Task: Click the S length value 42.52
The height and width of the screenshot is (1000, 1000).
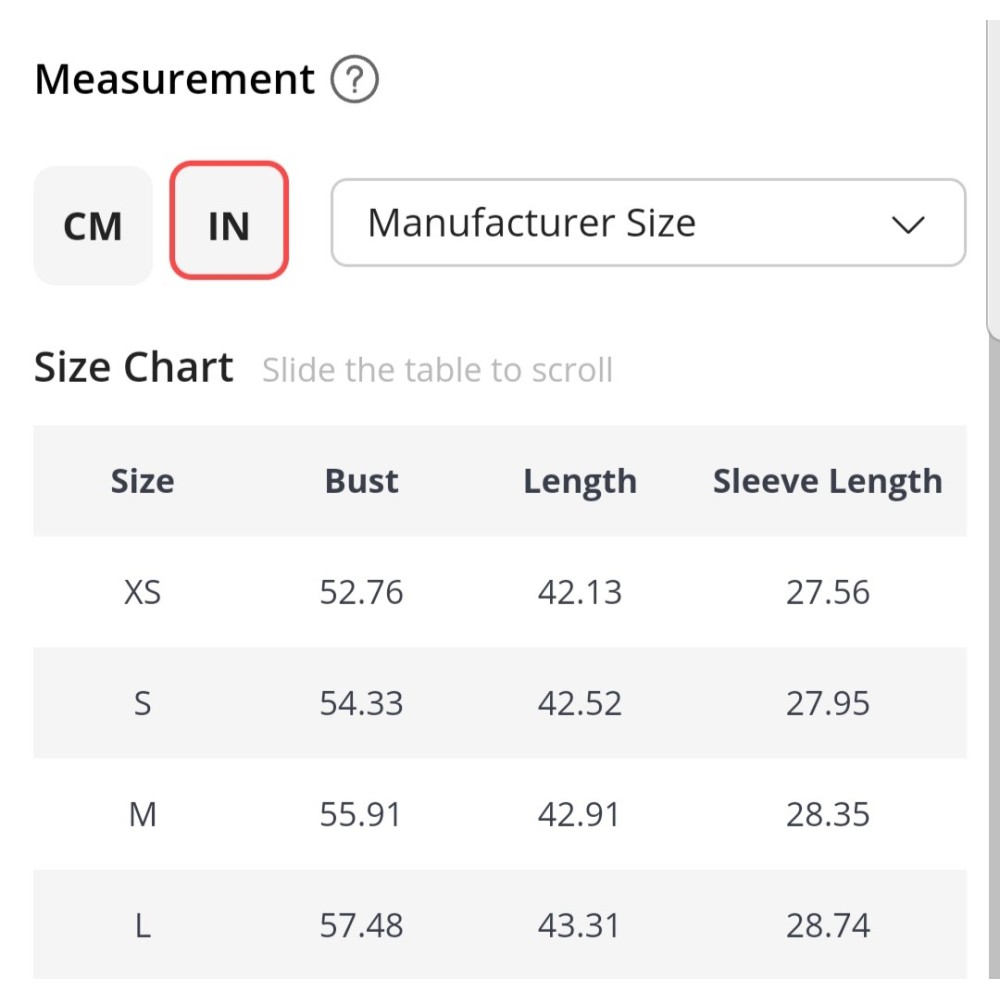Action: click(579, 703)
